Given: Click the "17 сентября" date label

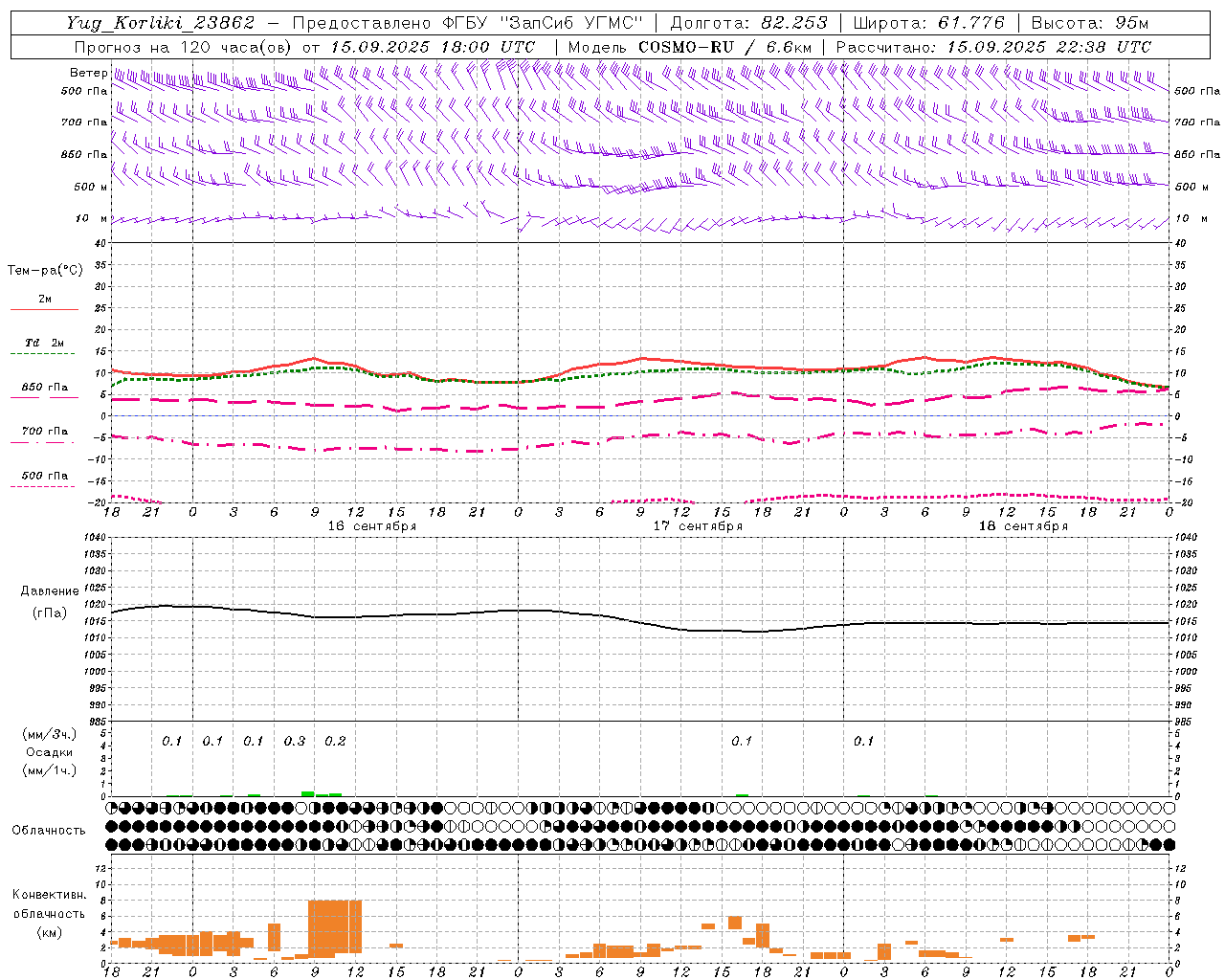Looking at the screenshot, I should 698,526.
